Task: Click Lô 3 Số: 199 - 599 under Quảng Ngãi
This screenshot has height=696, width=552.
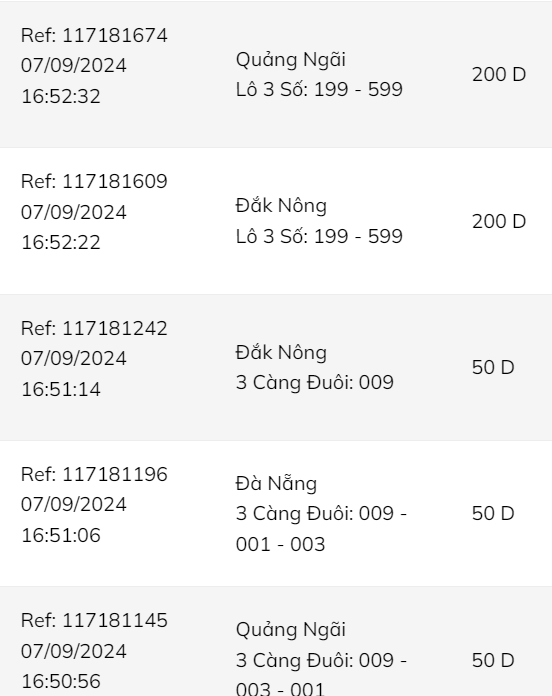Action: click(x=319, y=89)
